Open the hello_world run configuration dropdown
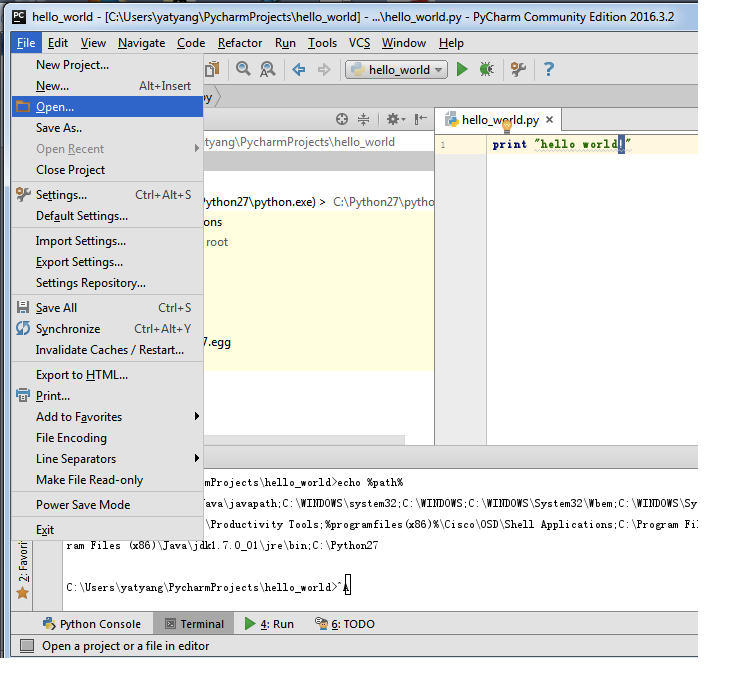This screenshot has height=684, width=755. (396, 70)
